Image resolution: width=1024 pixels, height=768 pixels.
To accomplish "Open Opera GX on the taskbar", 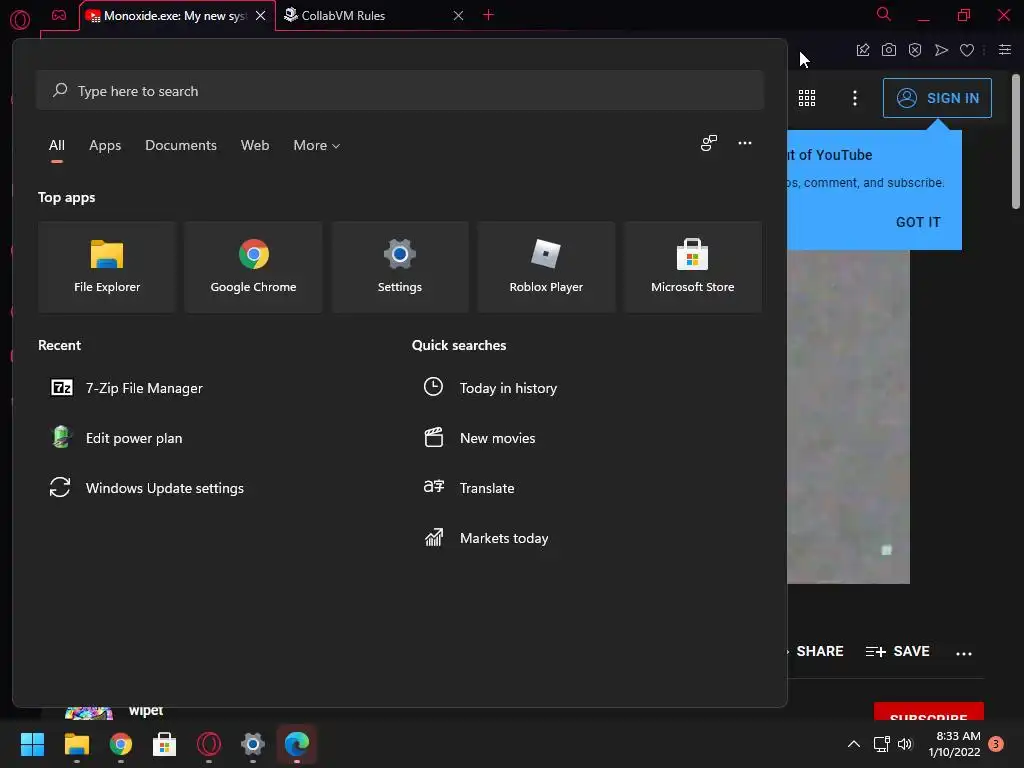I will (x=209, y=744).
